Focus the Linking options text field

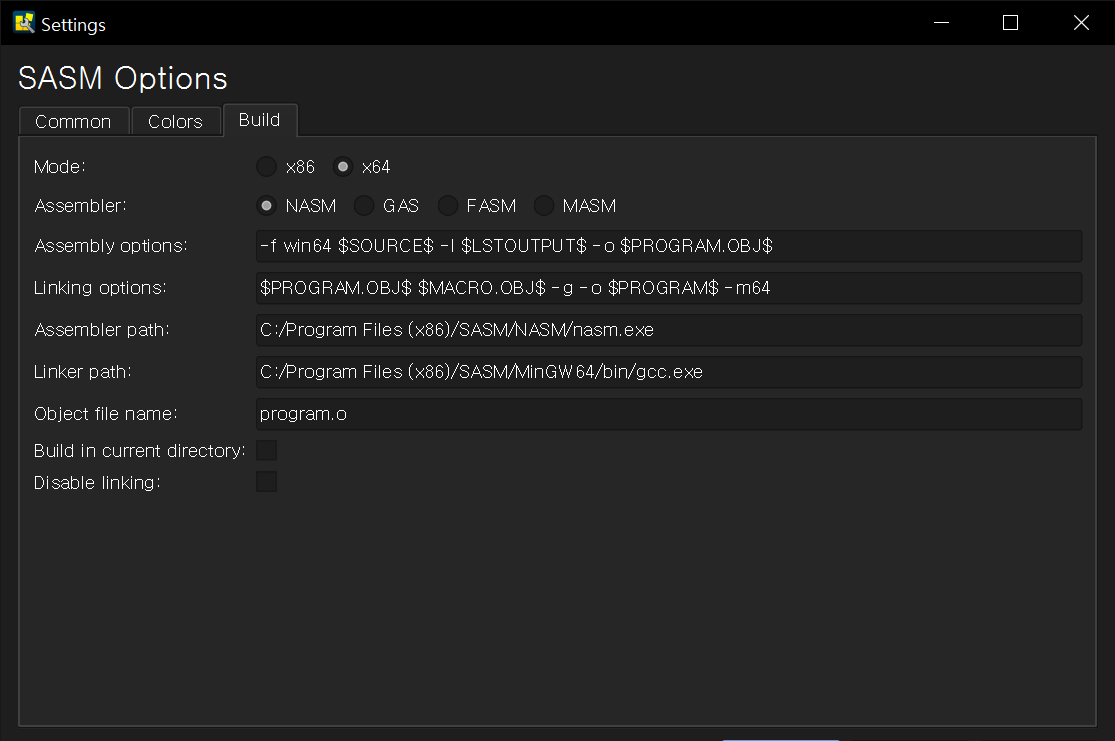pyautogui.click(x=668, y=288)
